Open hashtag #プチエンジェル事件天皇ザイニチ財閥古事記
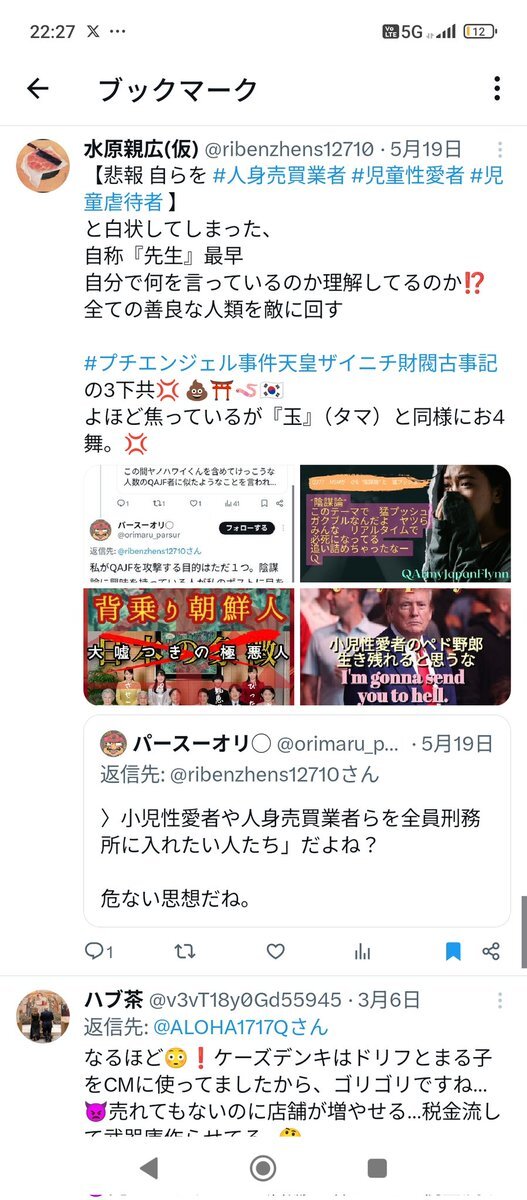527x1200 pixels. (x=291, y=363)
